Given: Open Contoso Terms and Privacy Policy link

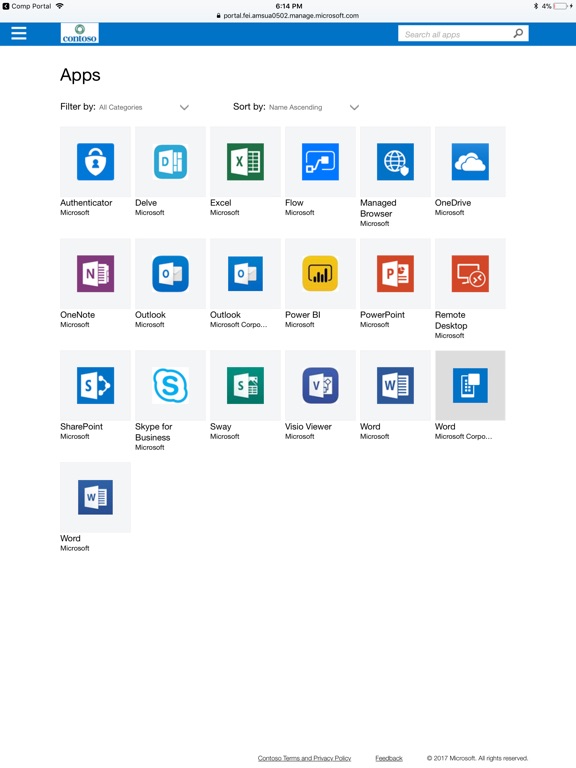Looking at the screenshot, I should pyautogui.click(x=304, y=758).
